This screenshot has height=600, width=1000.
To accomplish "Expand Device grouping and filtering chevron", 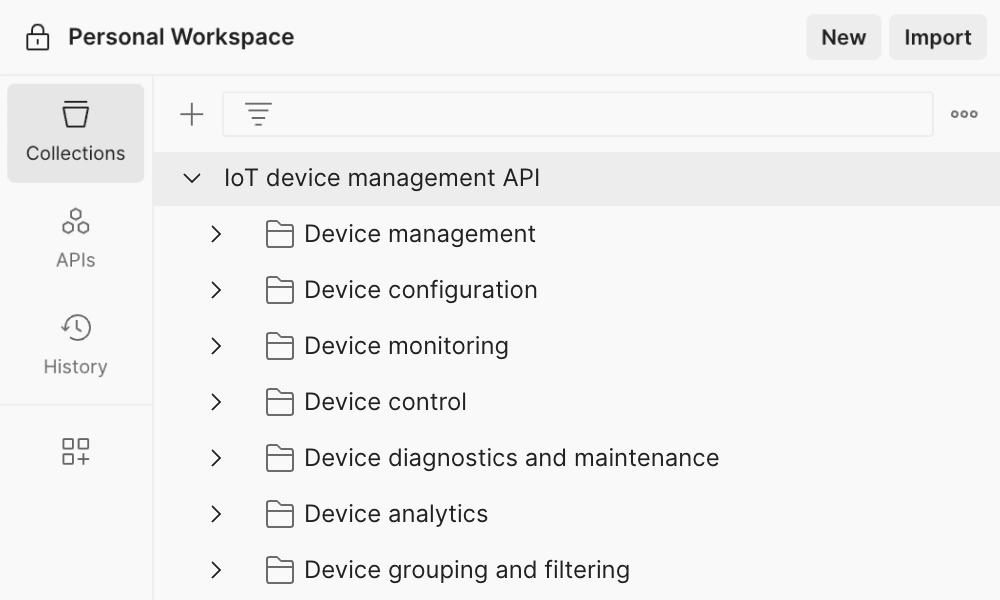I will pyautogui.click(x=216, y=570).
